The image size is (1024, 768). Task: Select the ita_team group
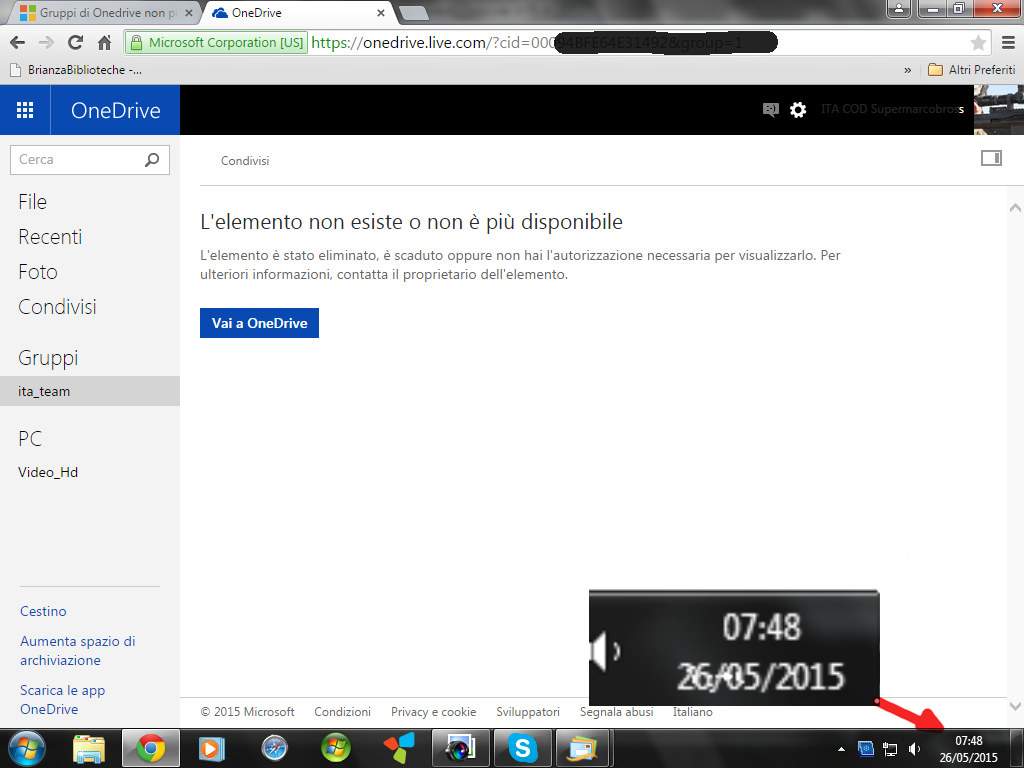89,391
